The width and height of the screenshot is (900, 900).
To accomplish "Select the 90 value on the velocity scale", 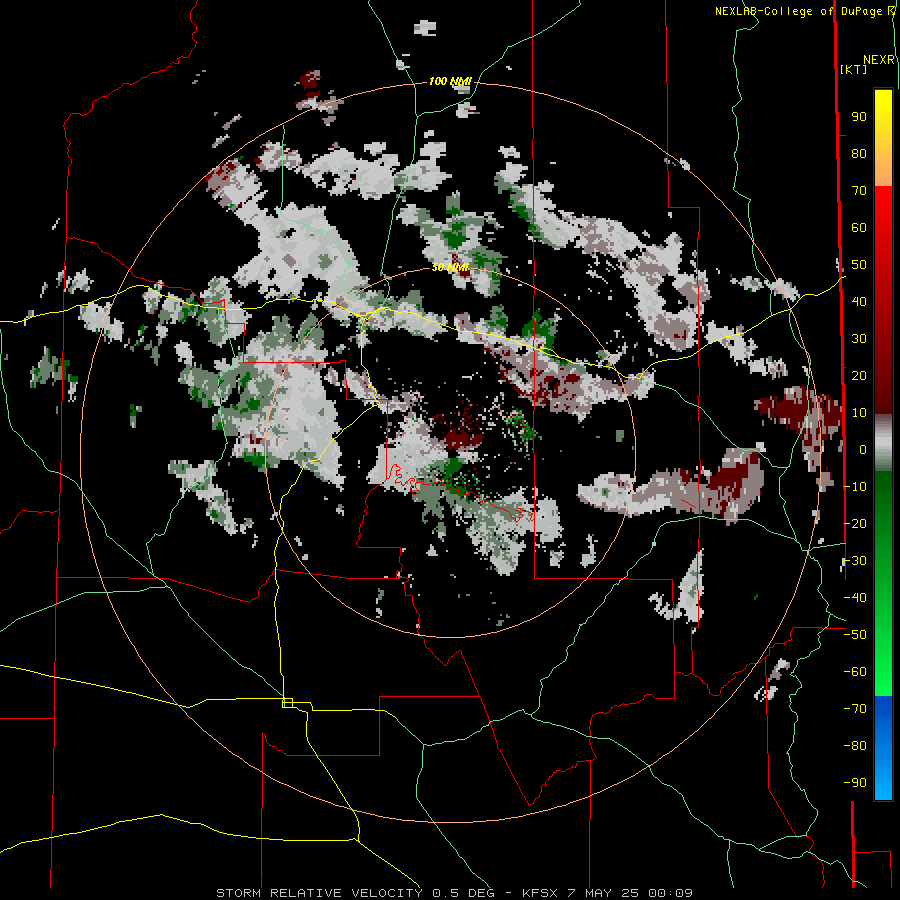I will [x=859, y=117].
